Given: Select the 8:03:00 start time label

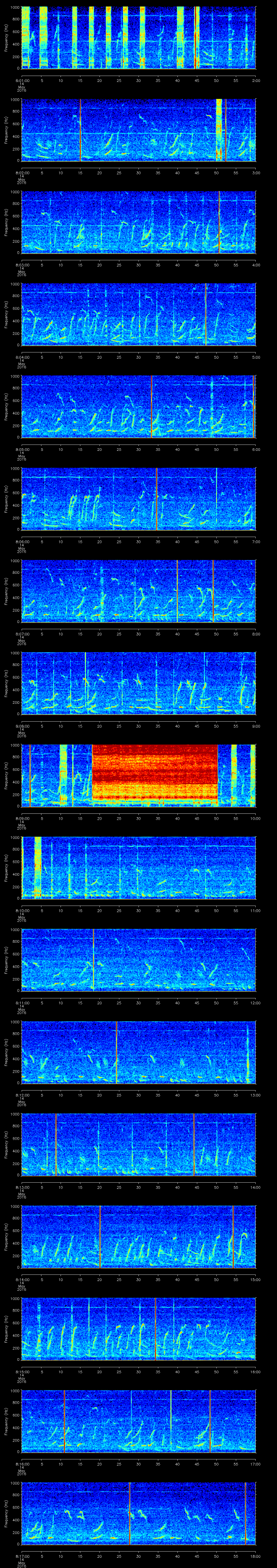Looking at the screenshot, I should point(22,265).
